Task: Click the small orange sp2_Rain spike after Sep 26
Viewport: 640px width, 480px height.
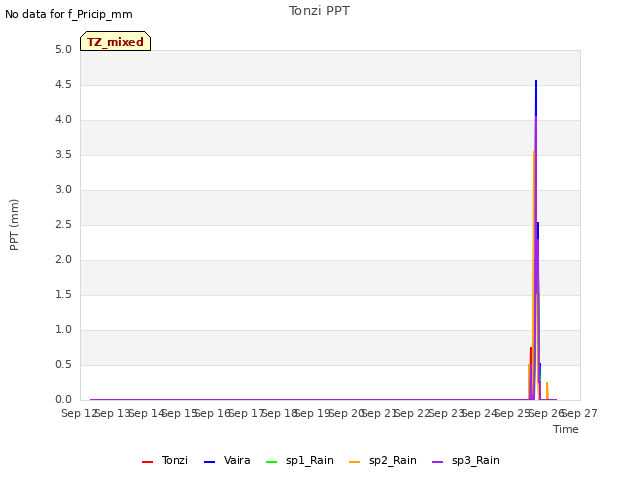Action: click(x=547, y=390)
